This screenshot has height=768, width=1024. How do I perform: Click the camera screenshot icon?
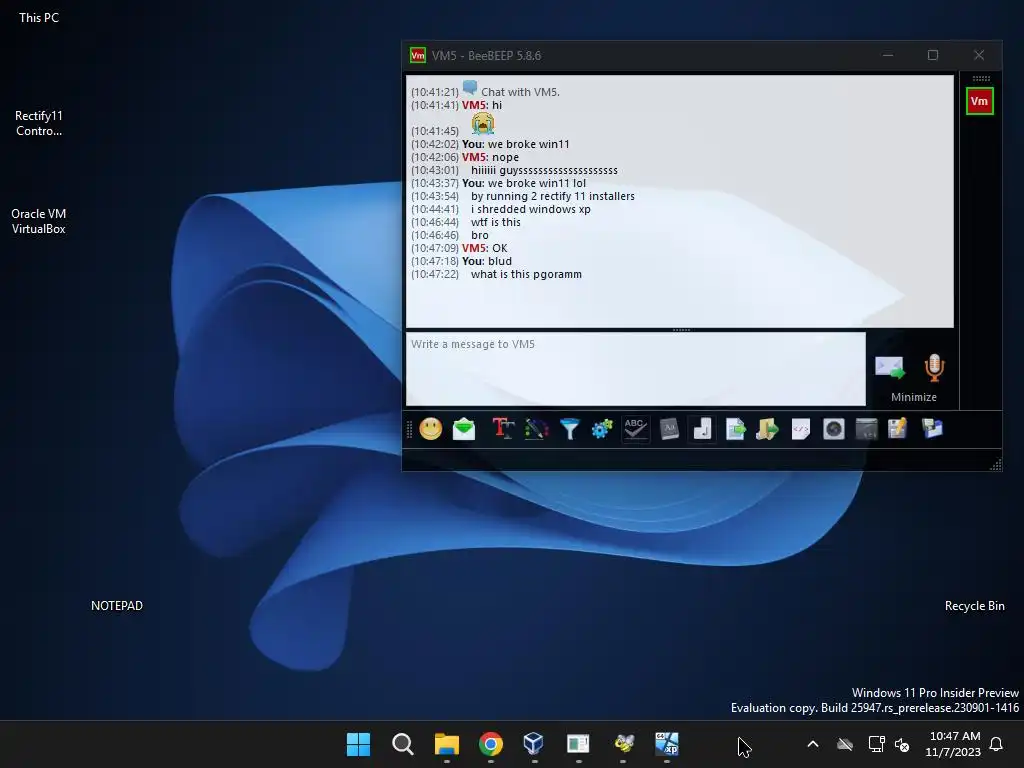[x=834, y=429]
